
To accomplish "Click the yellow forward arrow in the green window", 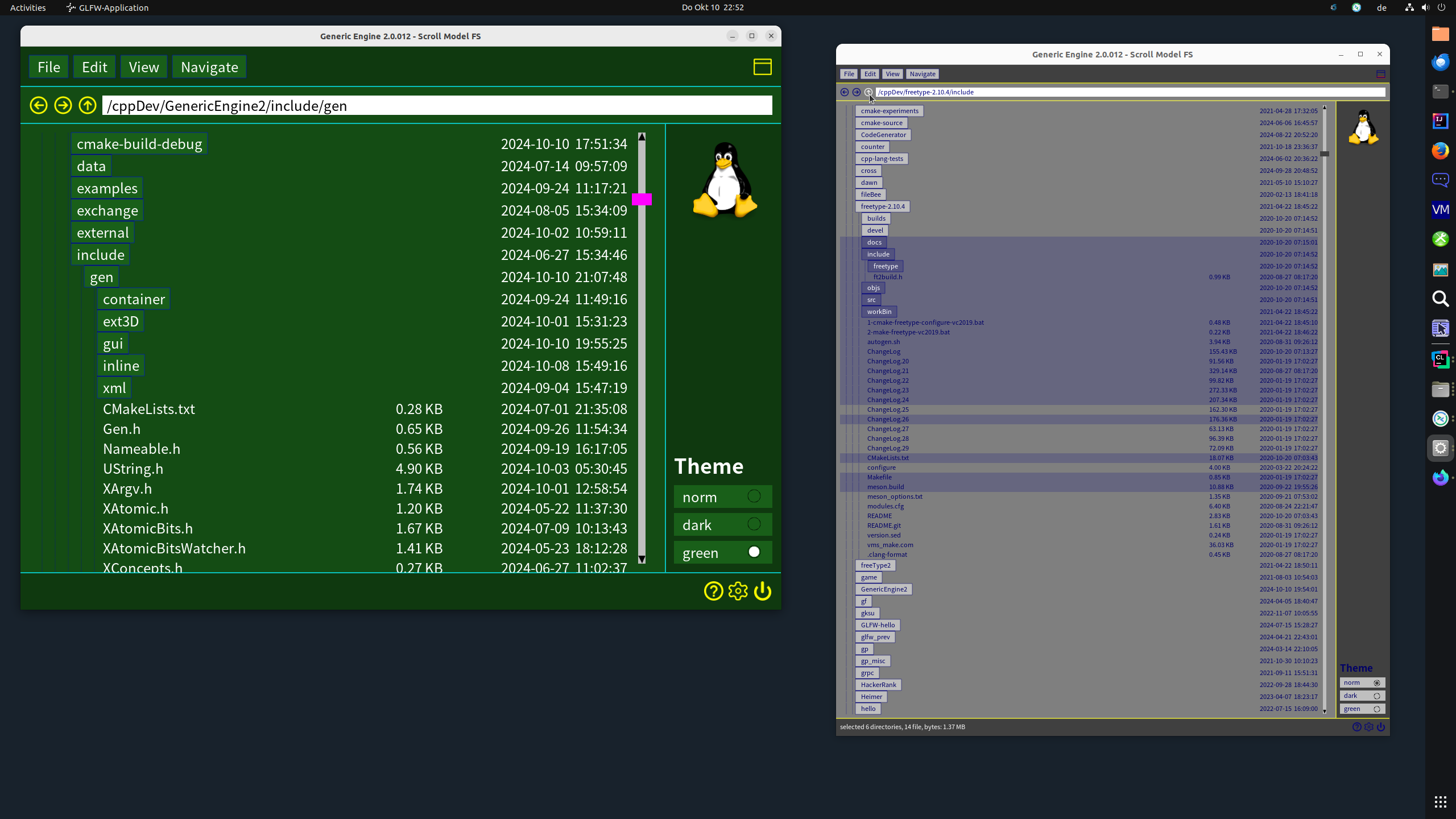I will [63, 105].
